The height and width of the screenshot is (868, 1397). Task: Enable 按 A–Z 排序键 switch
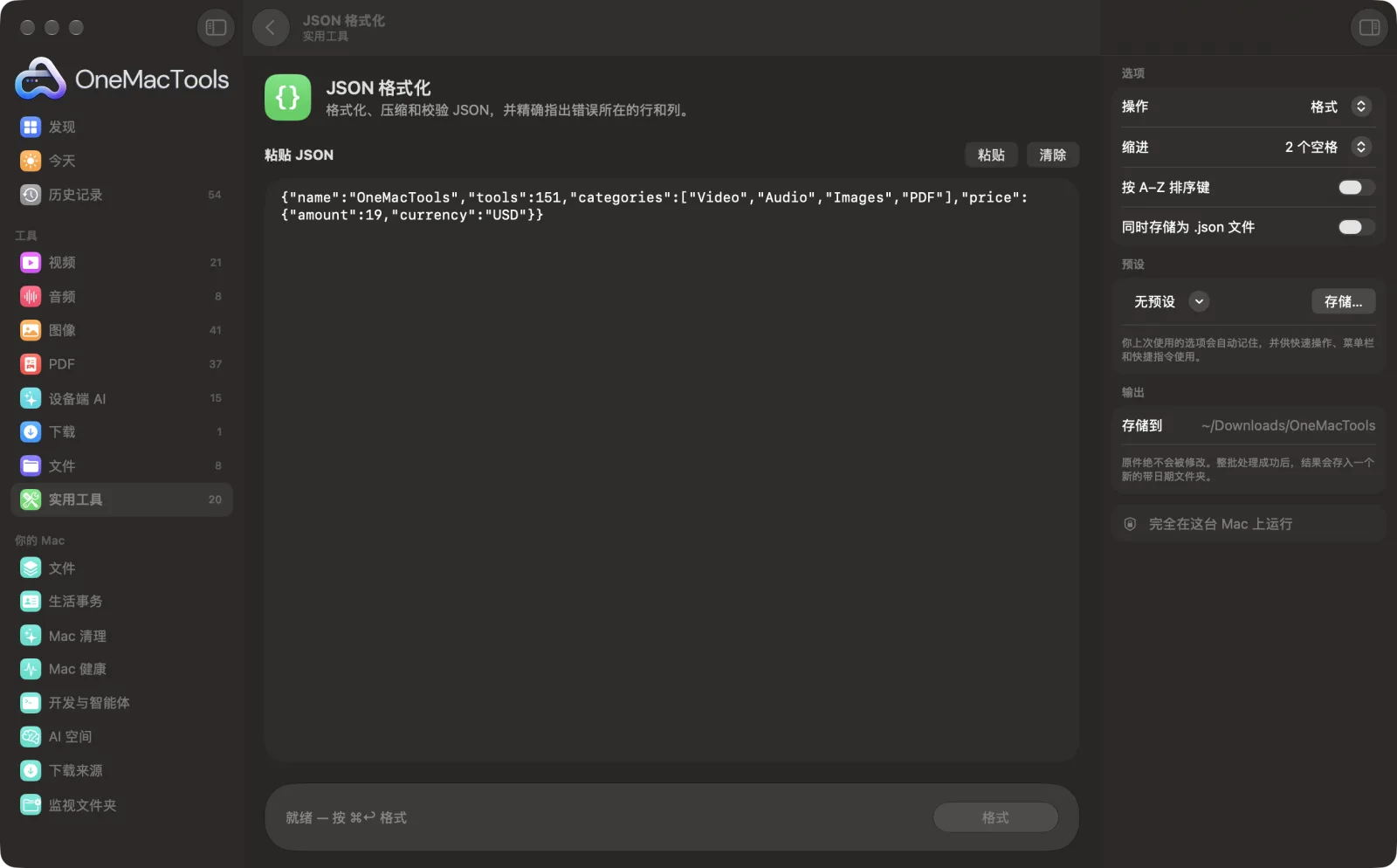1356,187
